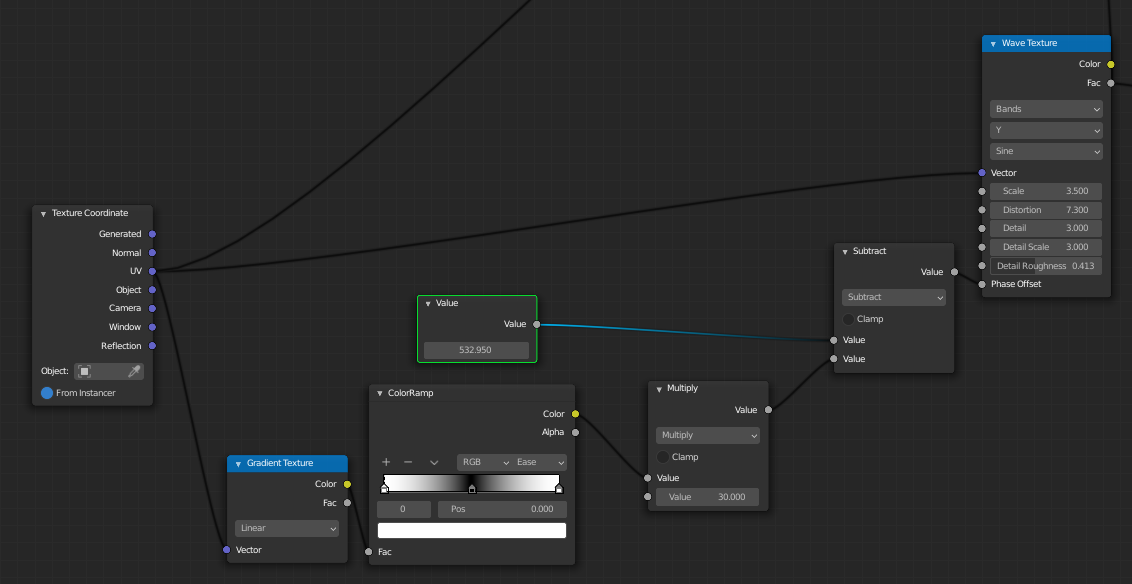Screen dimensions: 1132x584
Task: Open the ColorRamp tools chevron menu
Action: (434, 462)
